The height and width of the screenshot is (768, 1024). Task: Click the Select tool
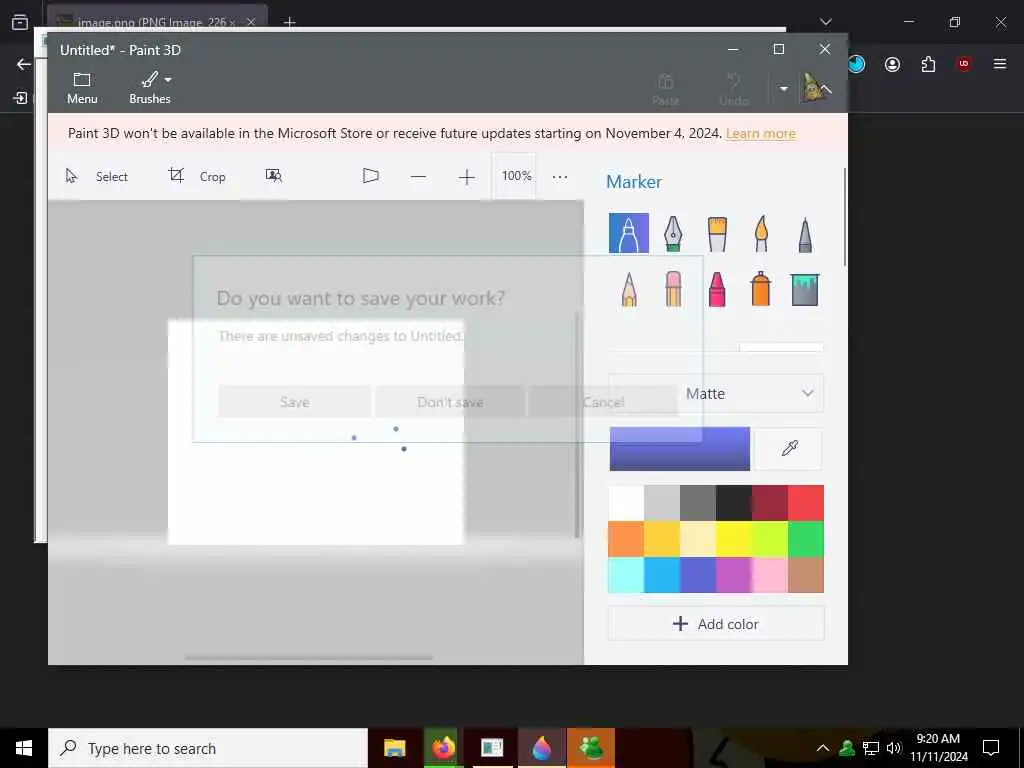coord(97,176)
